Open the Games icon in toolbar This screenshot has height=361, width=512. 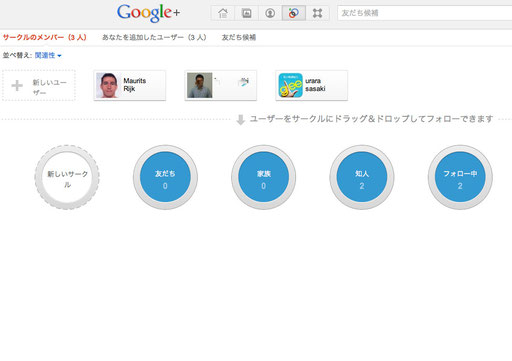[x=317, y=13]
